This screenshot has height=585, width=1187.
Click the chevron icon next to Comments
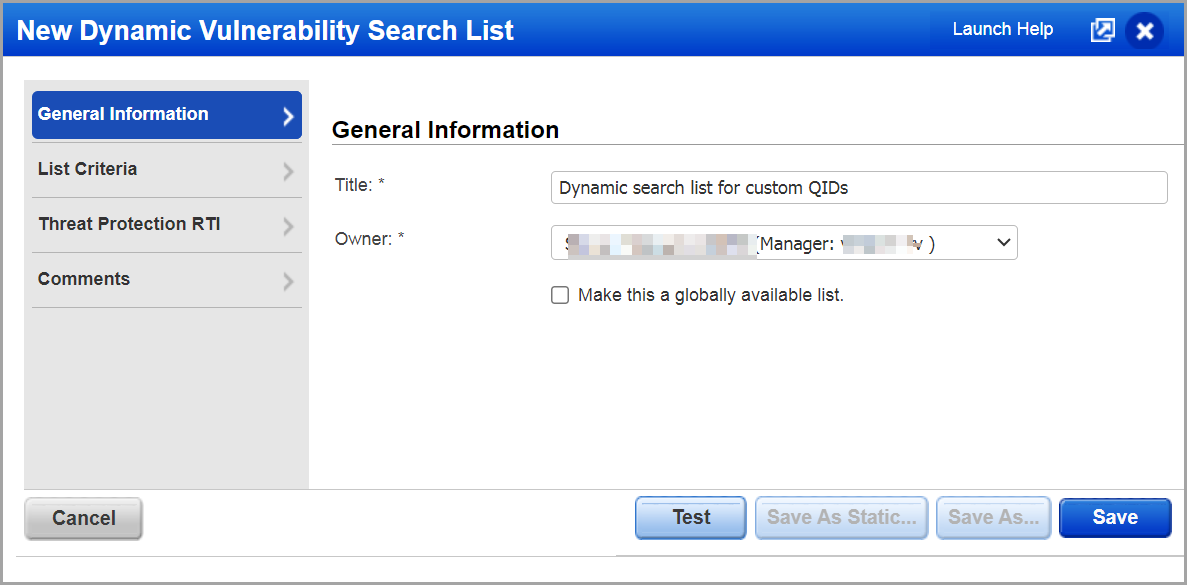(288, 281)
